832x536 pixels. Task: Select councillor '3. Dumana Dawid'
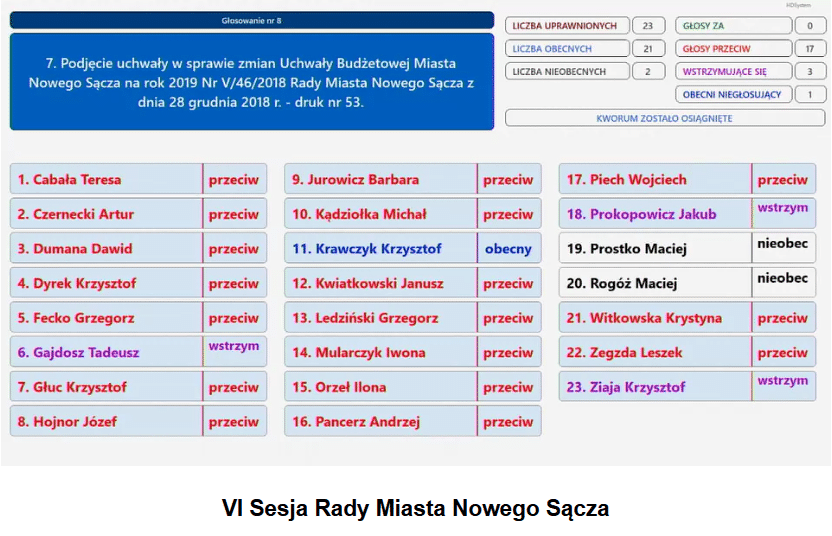point(106,248)
